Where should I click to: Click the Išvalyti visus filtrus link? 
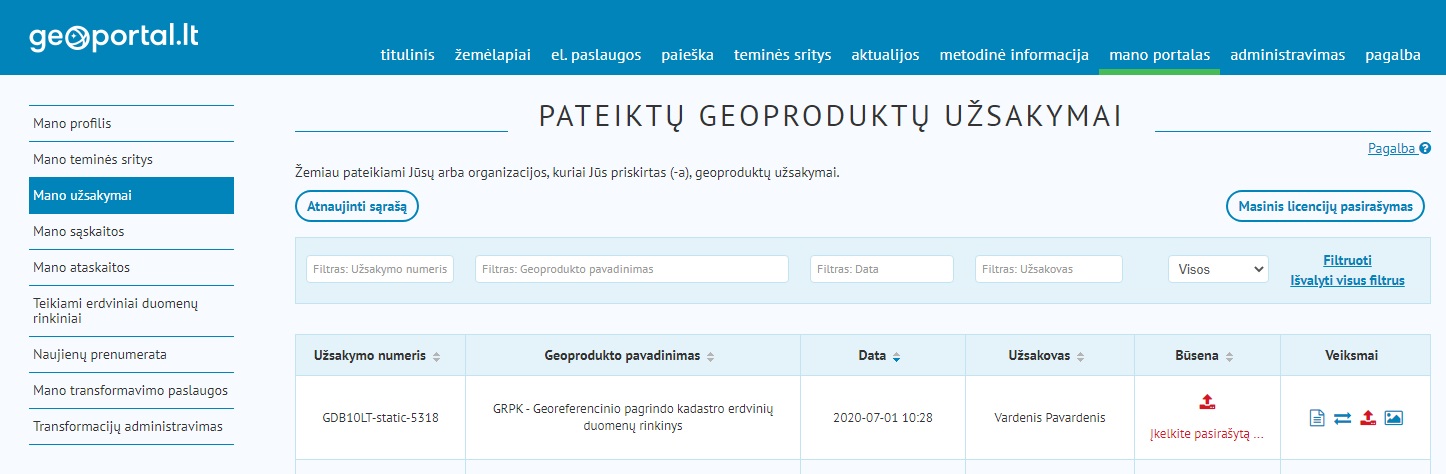coord(1347,281)
